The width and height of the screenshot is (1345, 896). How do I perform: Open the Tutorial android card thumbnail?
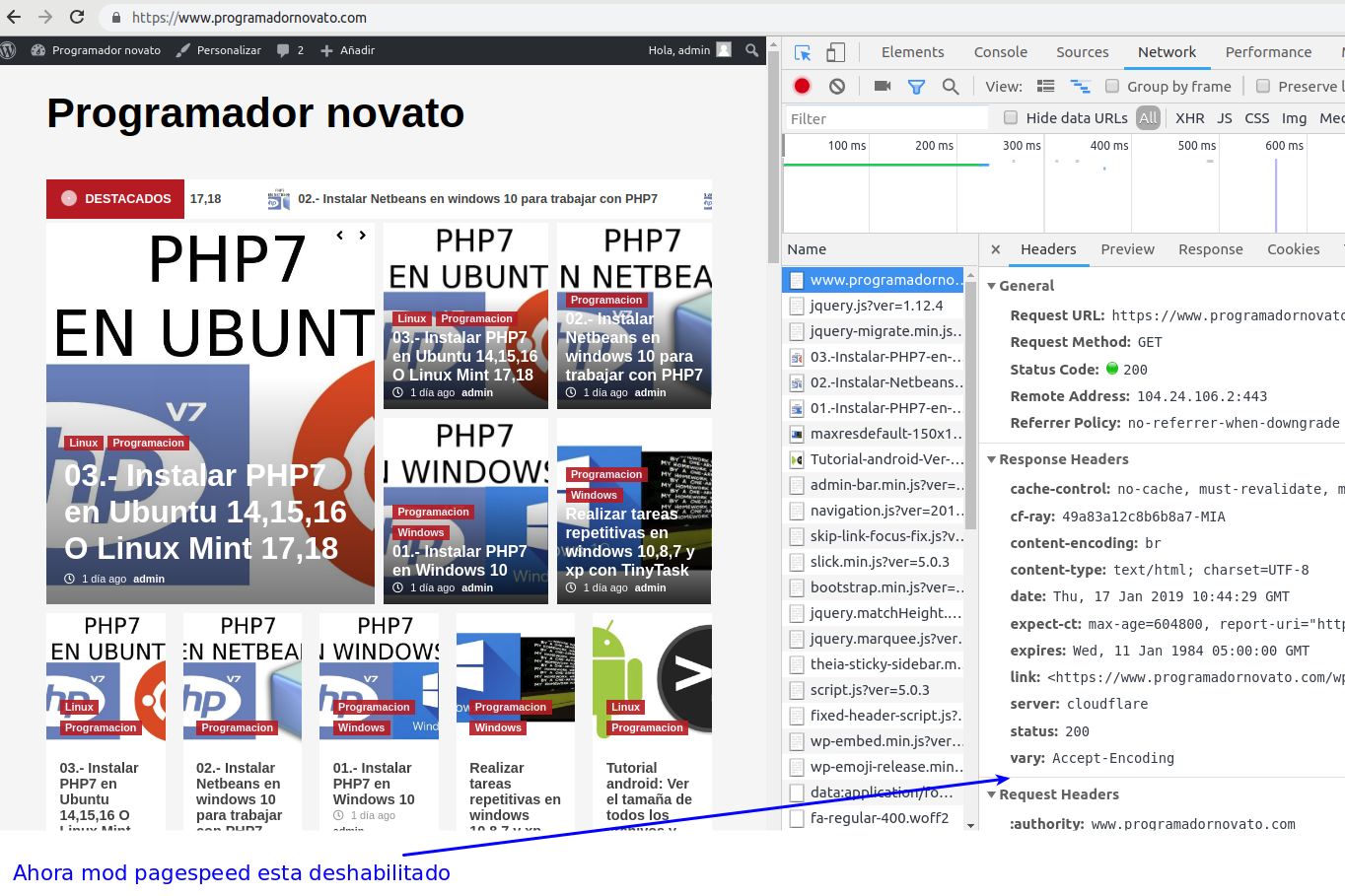point(652,676)
